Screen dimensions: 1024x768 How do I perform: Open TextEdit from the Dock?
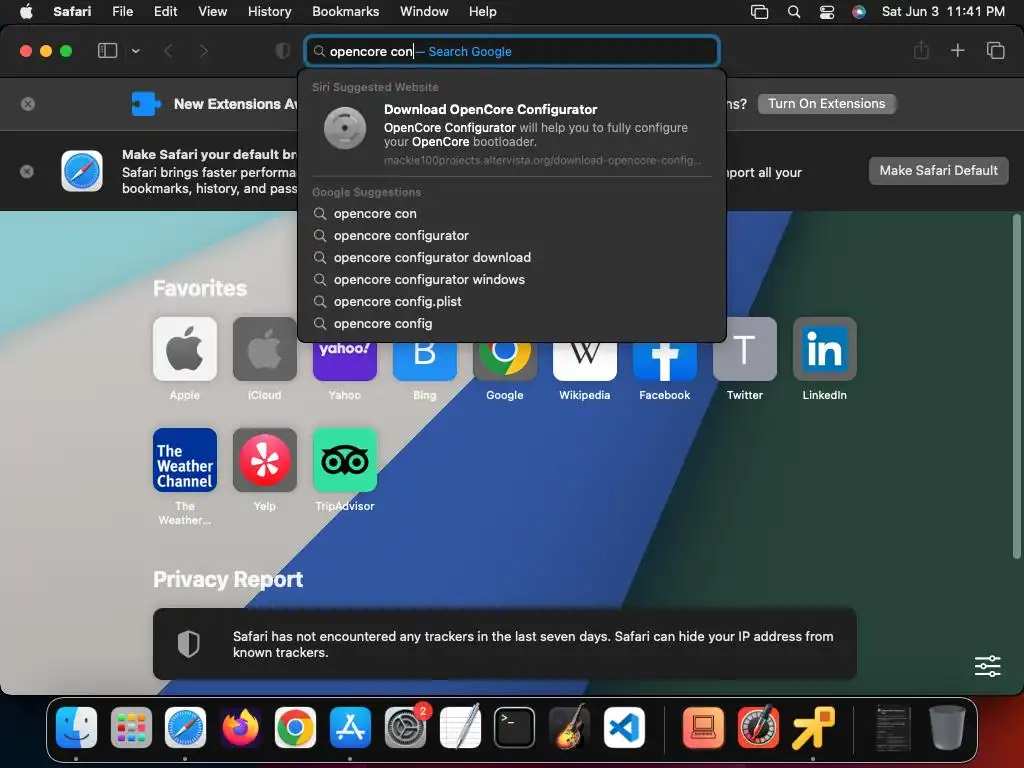pyautogui.click(x=460, y=727)
